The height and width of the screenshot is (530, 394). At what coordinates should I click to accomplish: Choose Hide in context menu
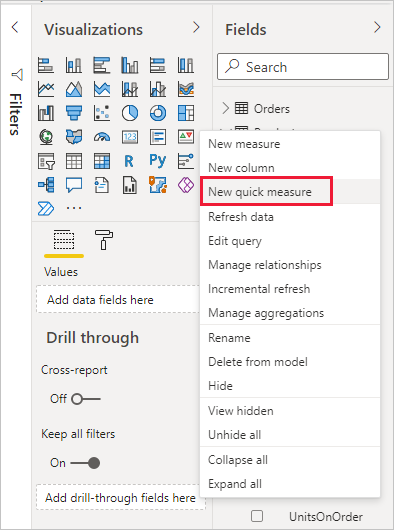click(x=290, y=386)
